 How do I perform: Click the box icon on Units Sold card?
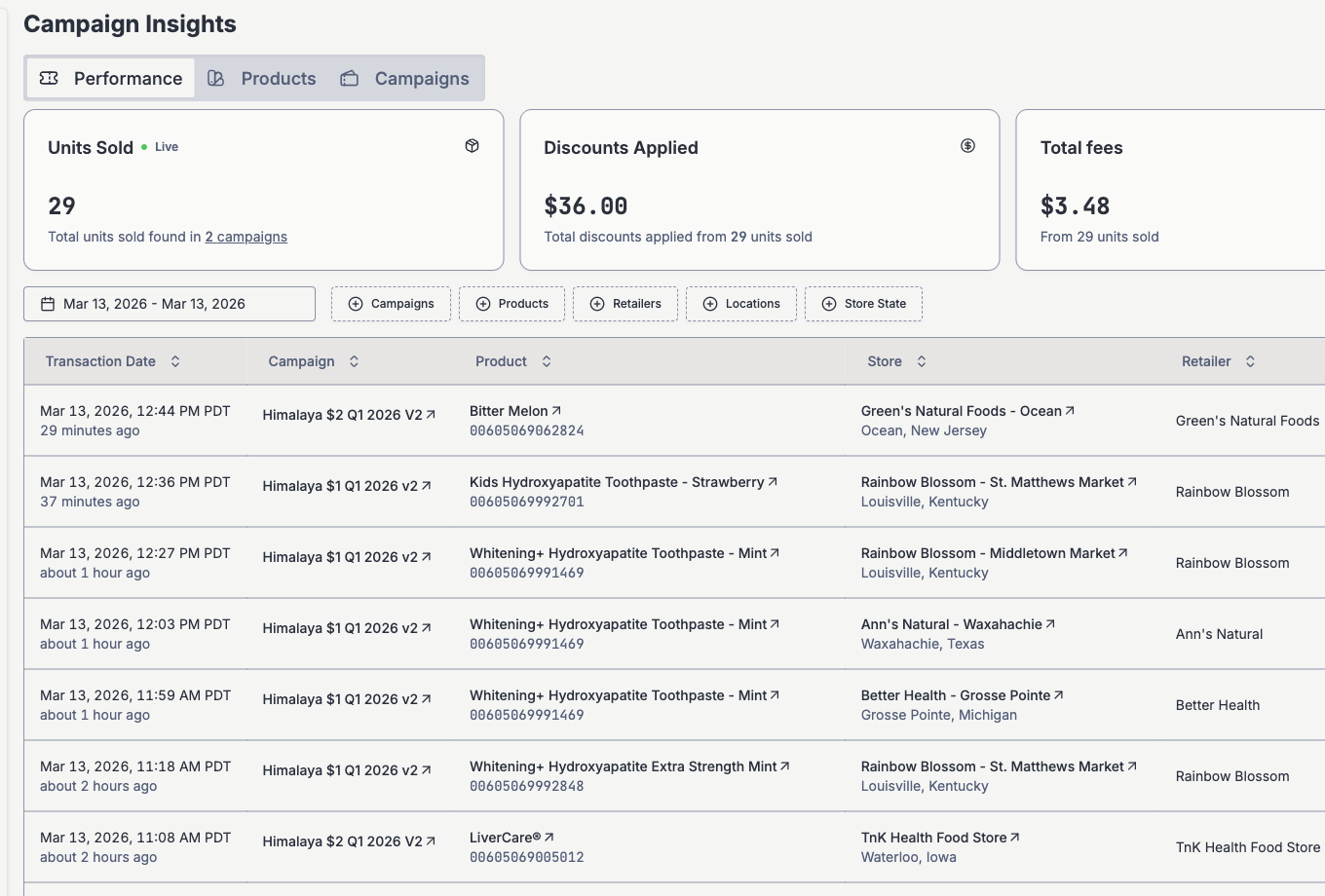pos(473,146)
